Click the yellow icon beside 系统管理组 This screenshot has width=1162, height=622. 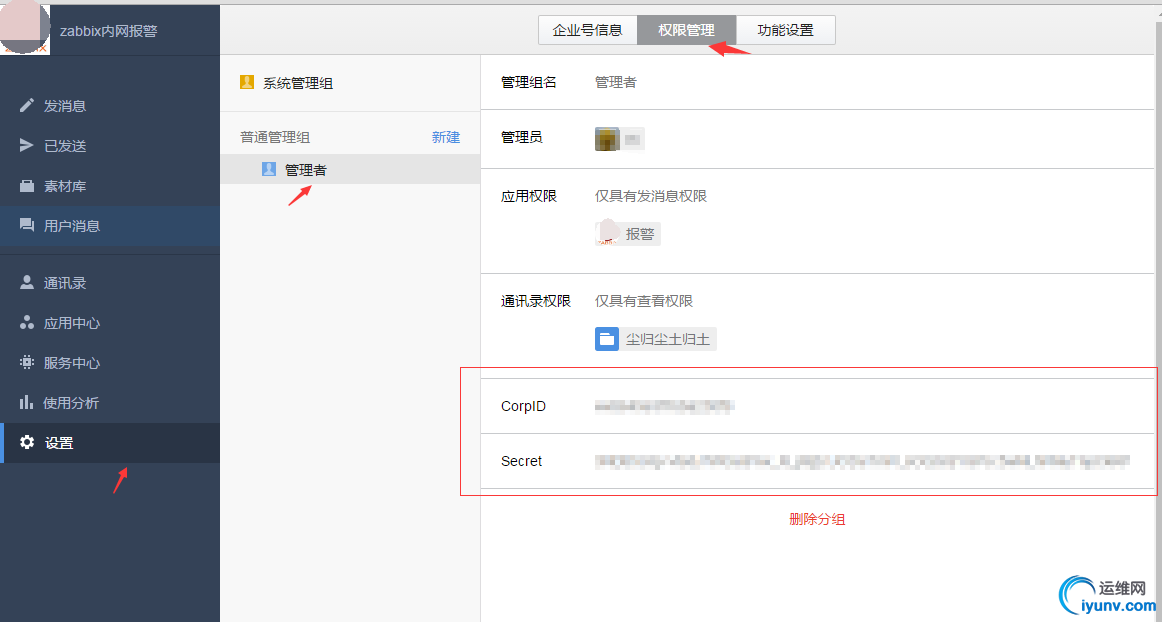pyautogui.click(x=247, y=82)
